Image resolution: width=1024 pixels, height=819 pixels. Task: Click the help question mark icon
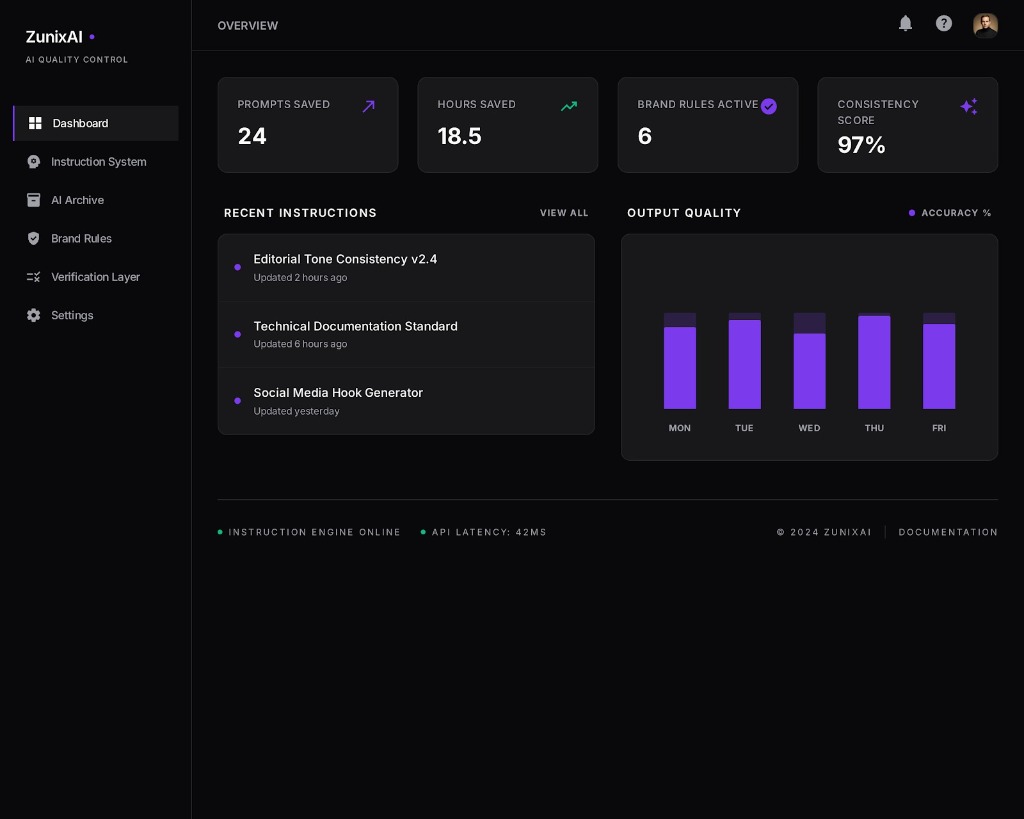tap(944, 23)
